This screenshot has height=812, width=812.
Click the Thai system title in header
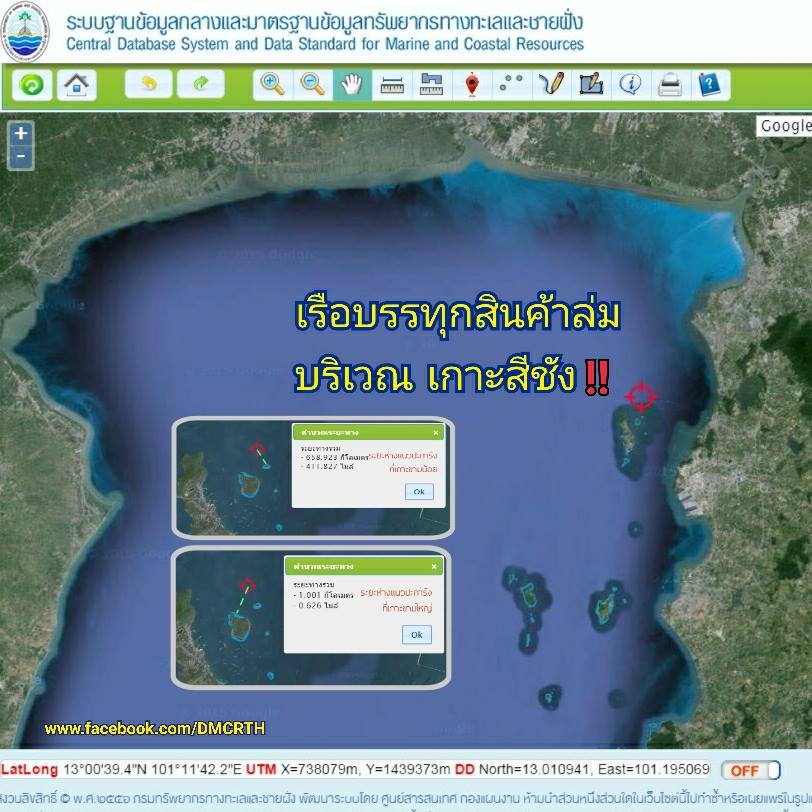[325, 22]
